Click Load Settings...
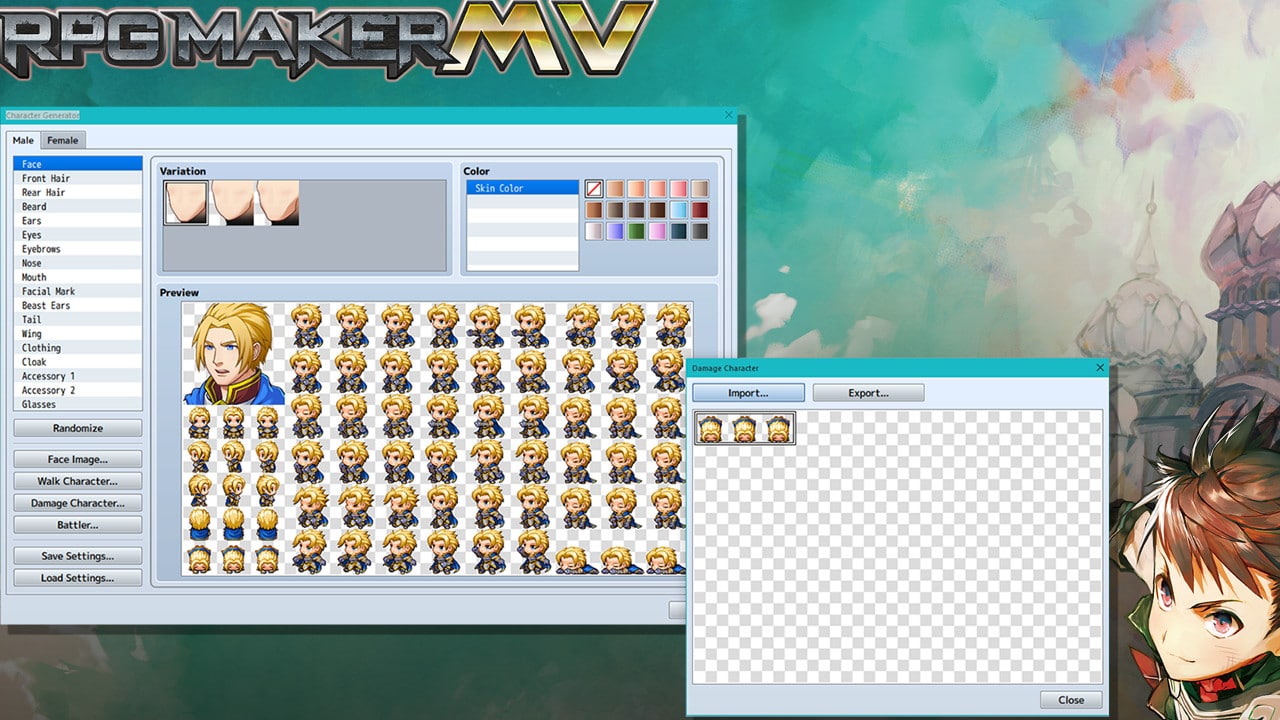The width and height of the screenshot is (1280, 720). click(x=78, y=578)
